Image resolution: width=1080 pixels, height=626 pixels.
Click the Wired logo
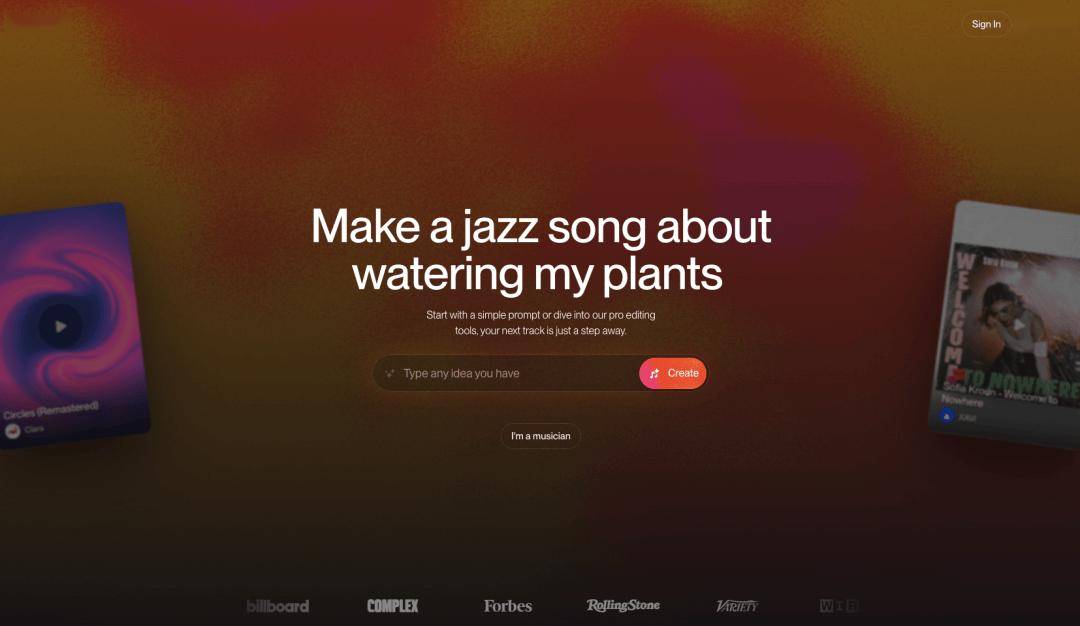point(839,606)
